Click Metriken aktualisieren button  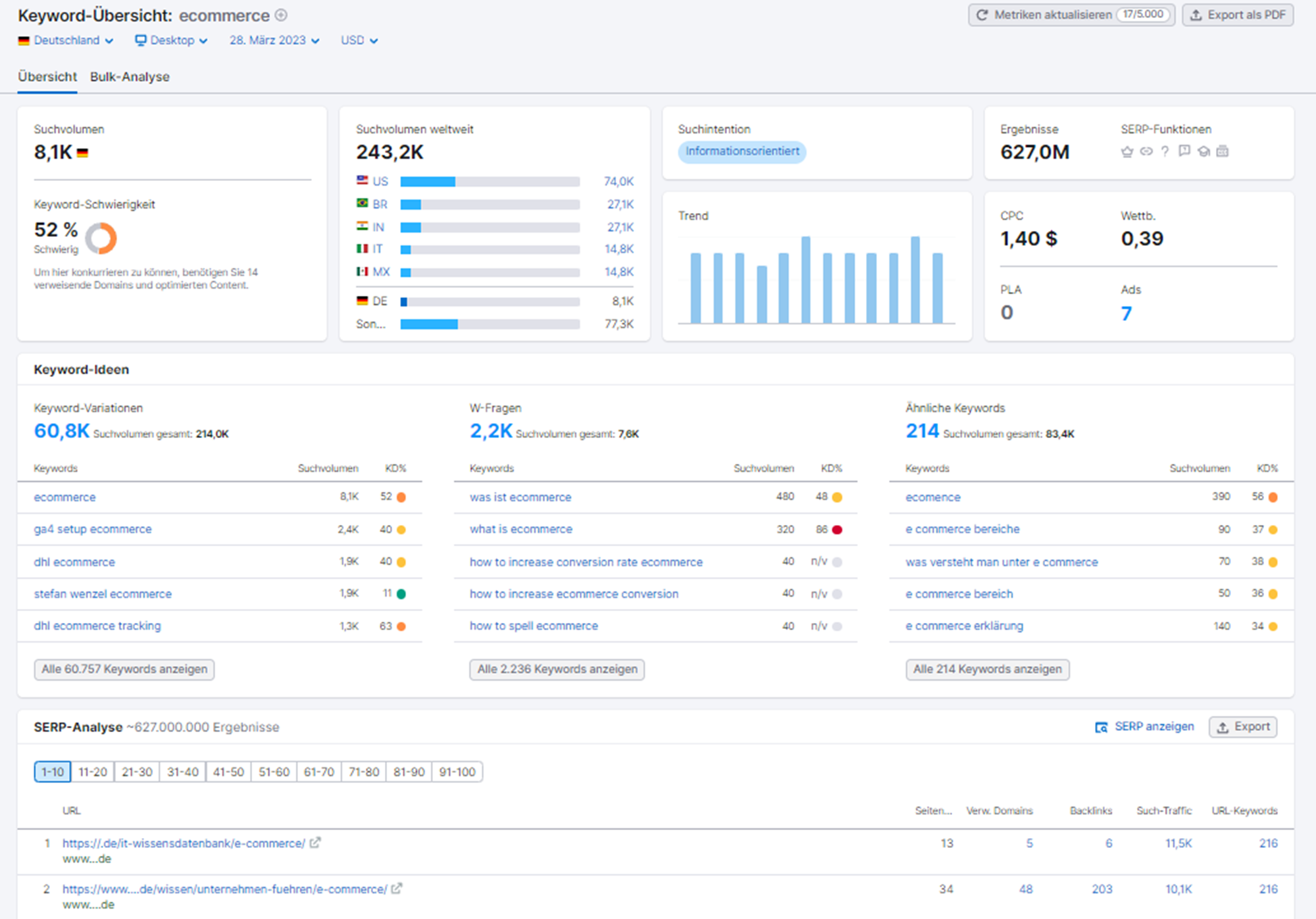[x=1071, y=15]
